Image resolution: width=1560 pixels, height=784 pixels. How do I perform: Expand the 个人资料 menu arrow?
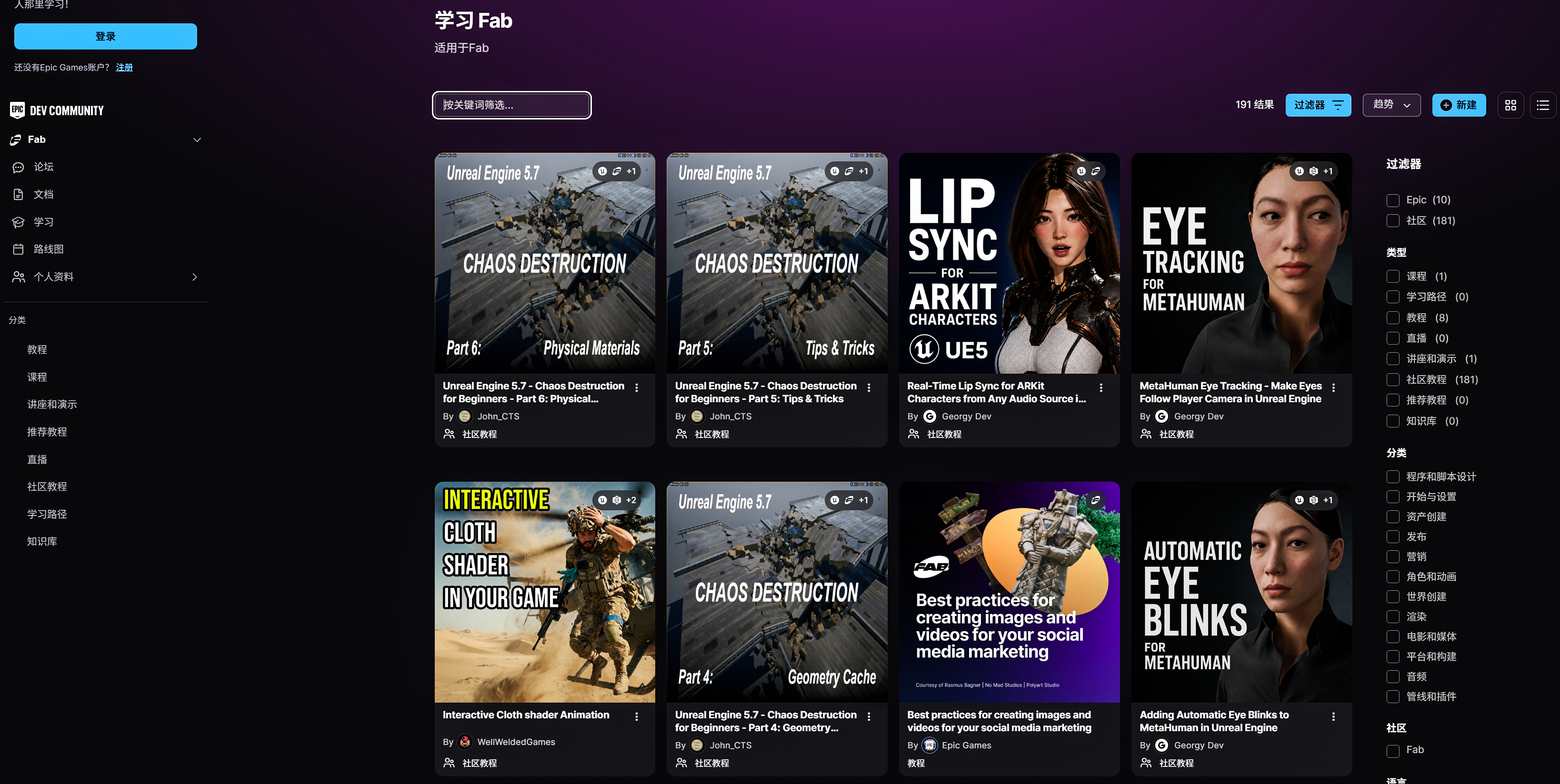(x=194, y=277)
